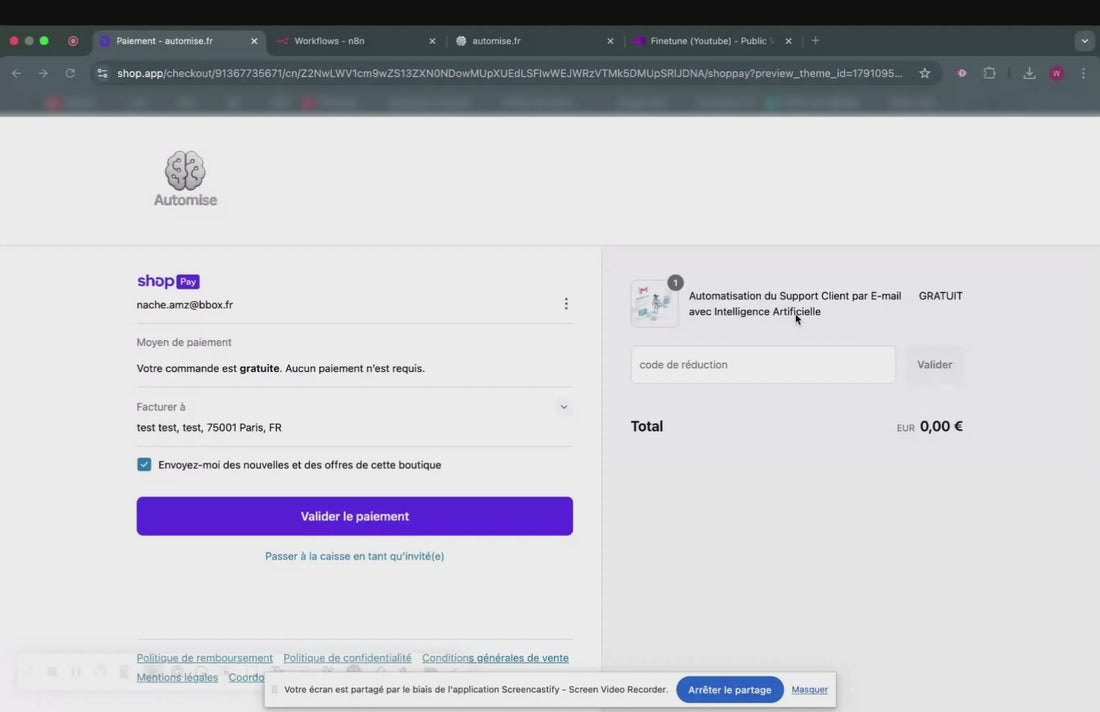Click Arrêter le partage button
1100x712 pixels.
click(730, 690)
